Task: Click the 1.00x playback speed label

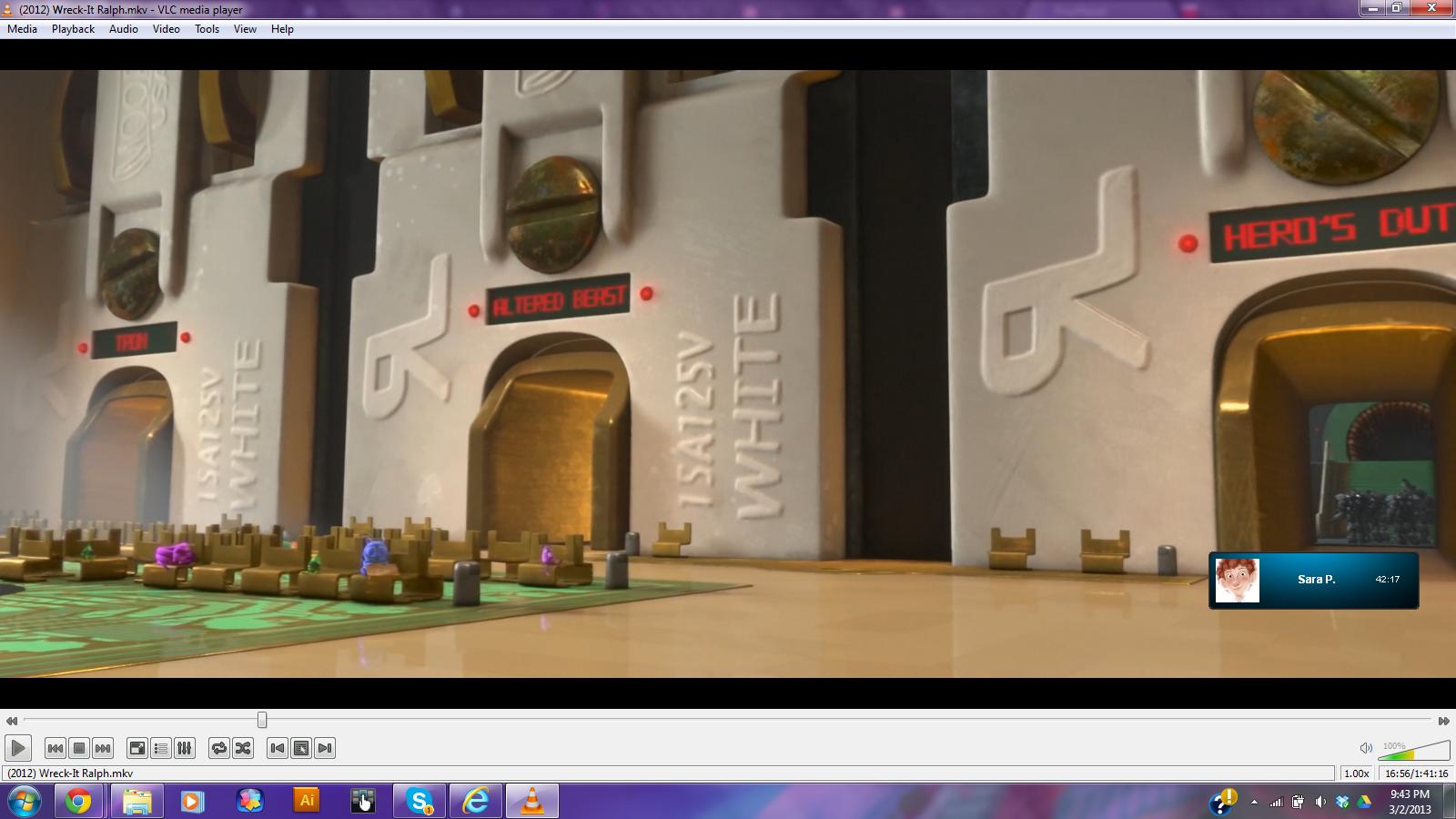Action: (1356, 773)
